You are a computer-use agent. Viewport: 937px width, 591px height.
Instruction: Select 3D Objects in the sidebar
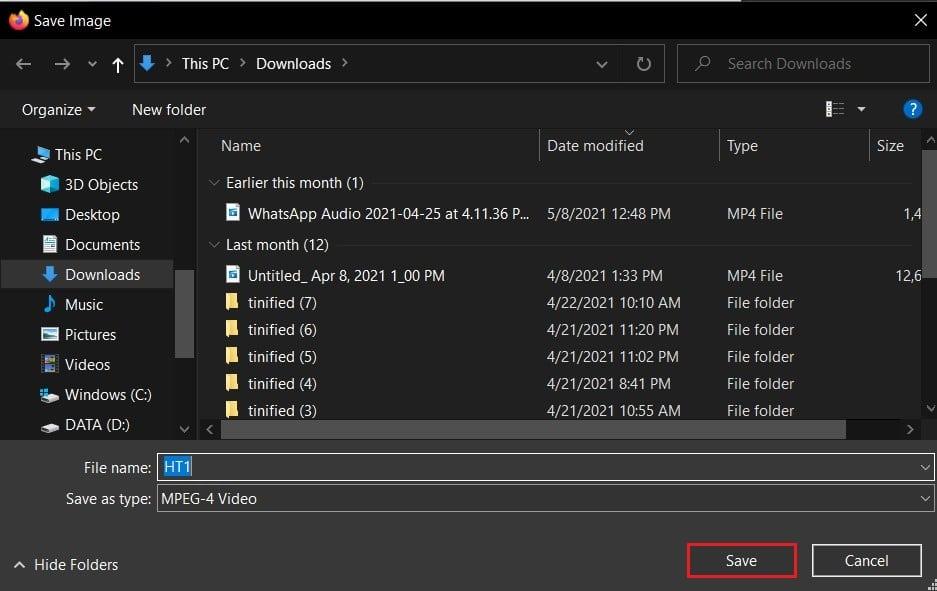coord(101,184)
